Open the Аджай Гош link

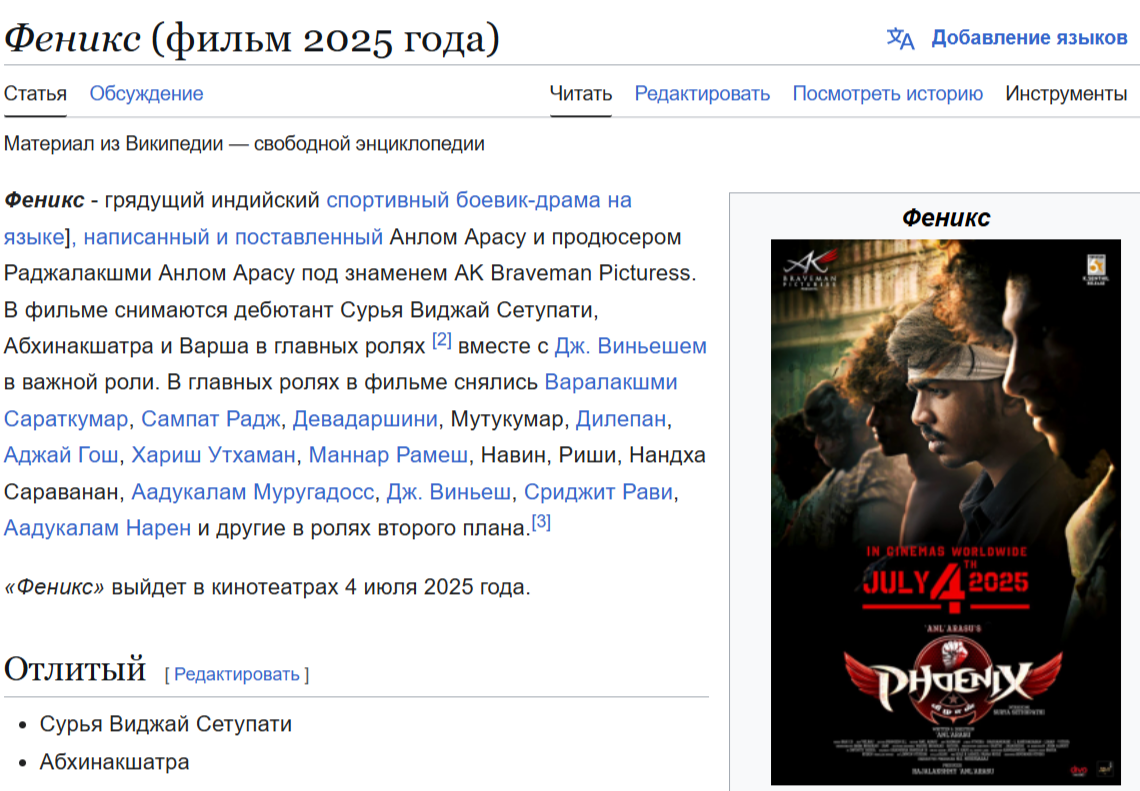point(61,455)
